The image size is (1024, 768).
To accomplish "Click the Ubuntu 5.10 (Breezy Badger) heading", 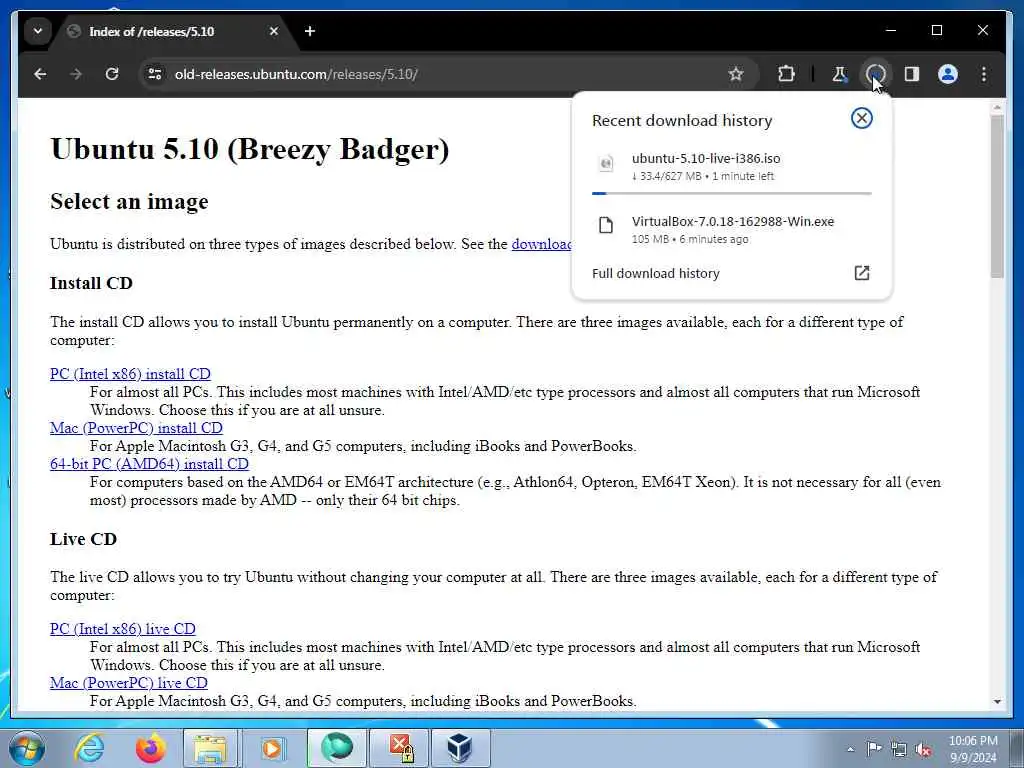I will pyautogui.click(x=250, y=150).
